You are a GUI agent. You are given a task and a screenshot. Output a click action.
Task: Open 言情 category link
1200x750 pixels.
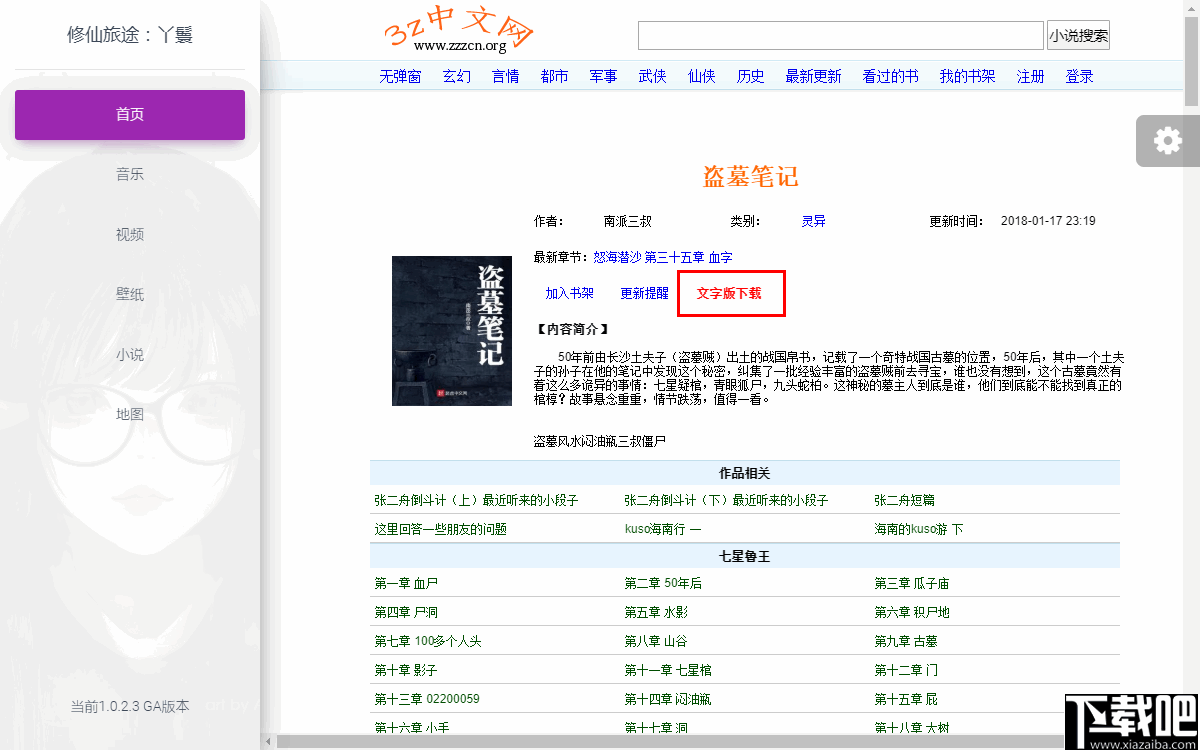click(x=506, y=76)
